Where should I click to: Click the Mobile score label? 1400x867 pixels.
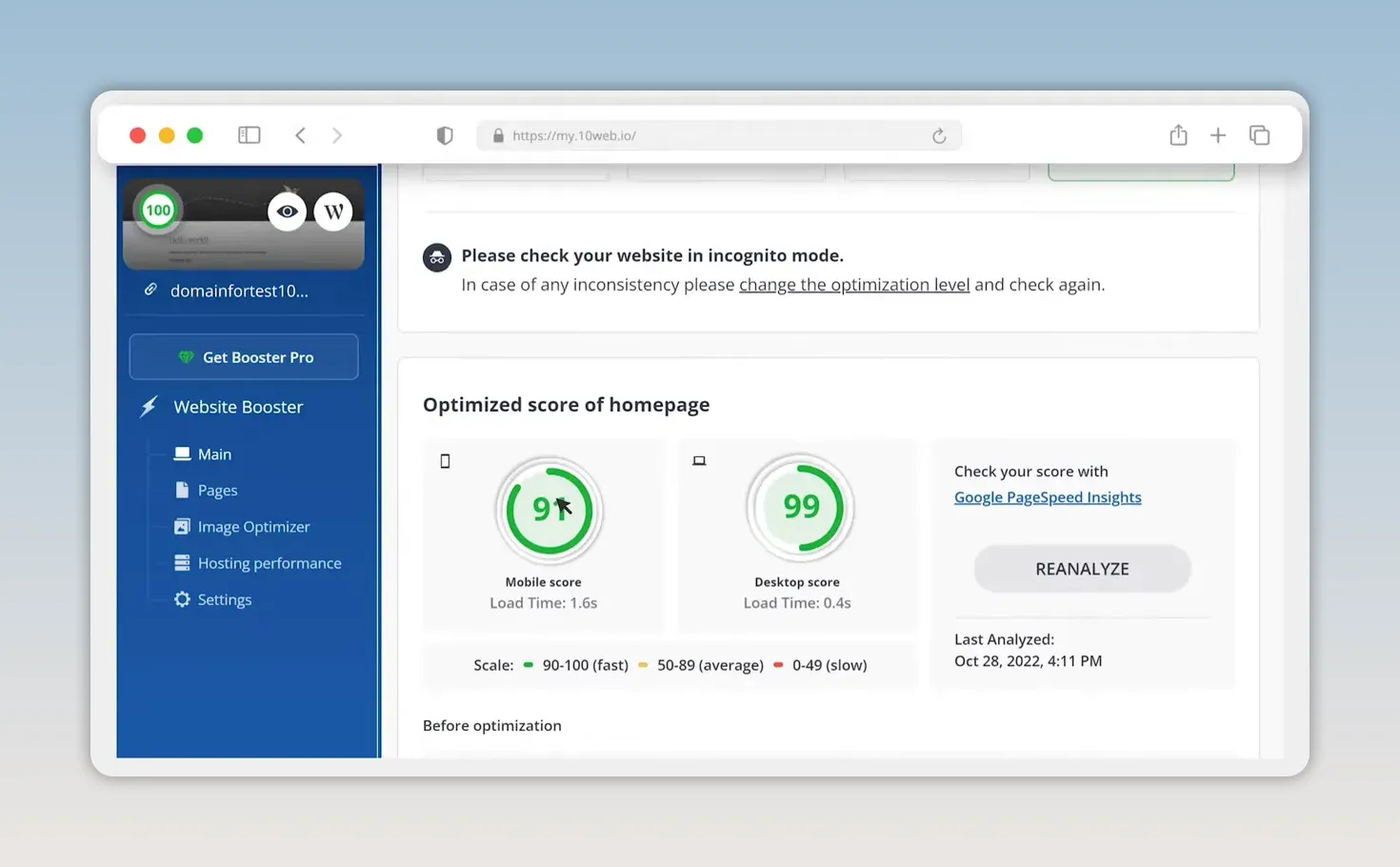[543, 582]
